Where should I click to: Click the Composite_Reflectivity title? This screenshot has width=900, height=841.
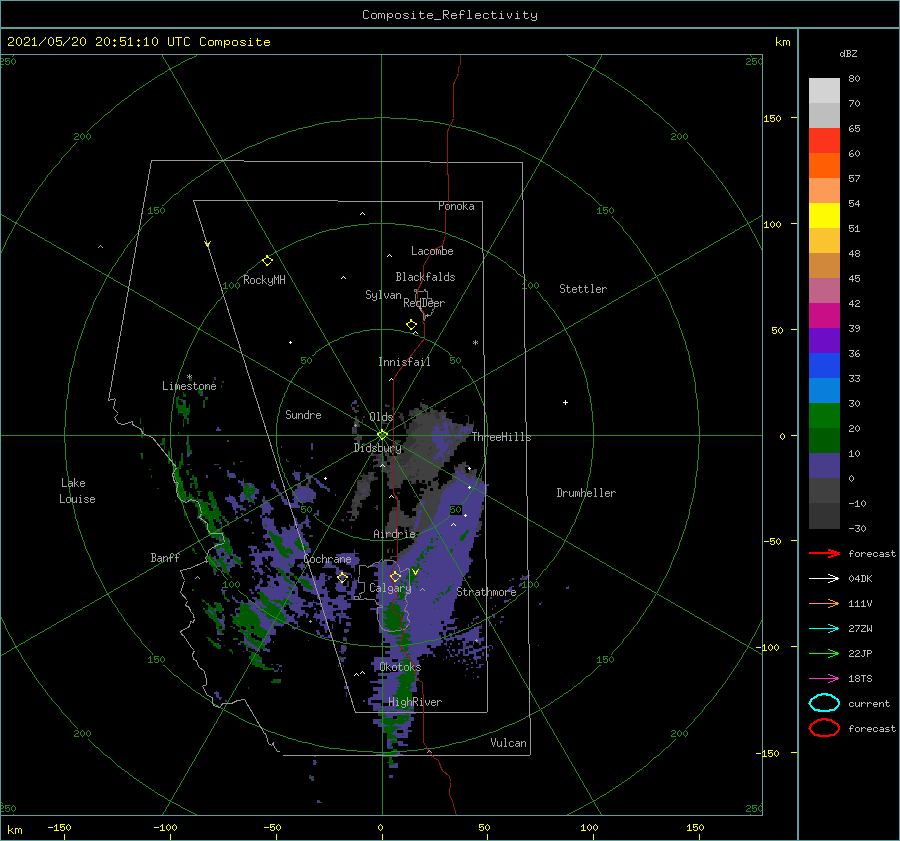tap(449, 15)
